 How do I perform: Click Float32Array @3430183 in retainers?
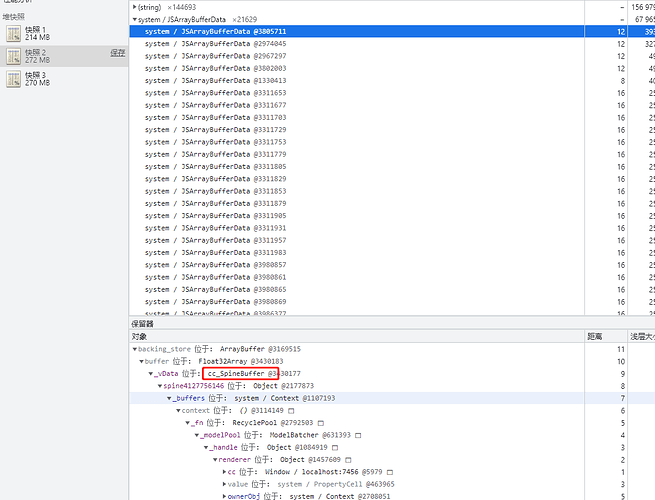(x=241, y=361)
